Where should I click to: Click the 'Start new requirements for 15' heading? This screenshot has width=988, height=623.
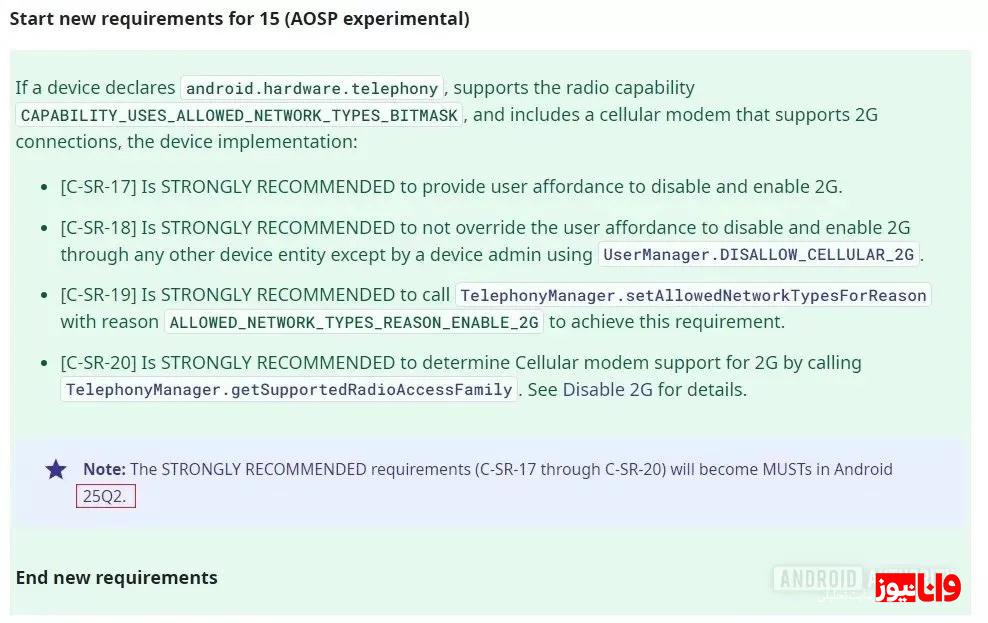coord(239,19)
